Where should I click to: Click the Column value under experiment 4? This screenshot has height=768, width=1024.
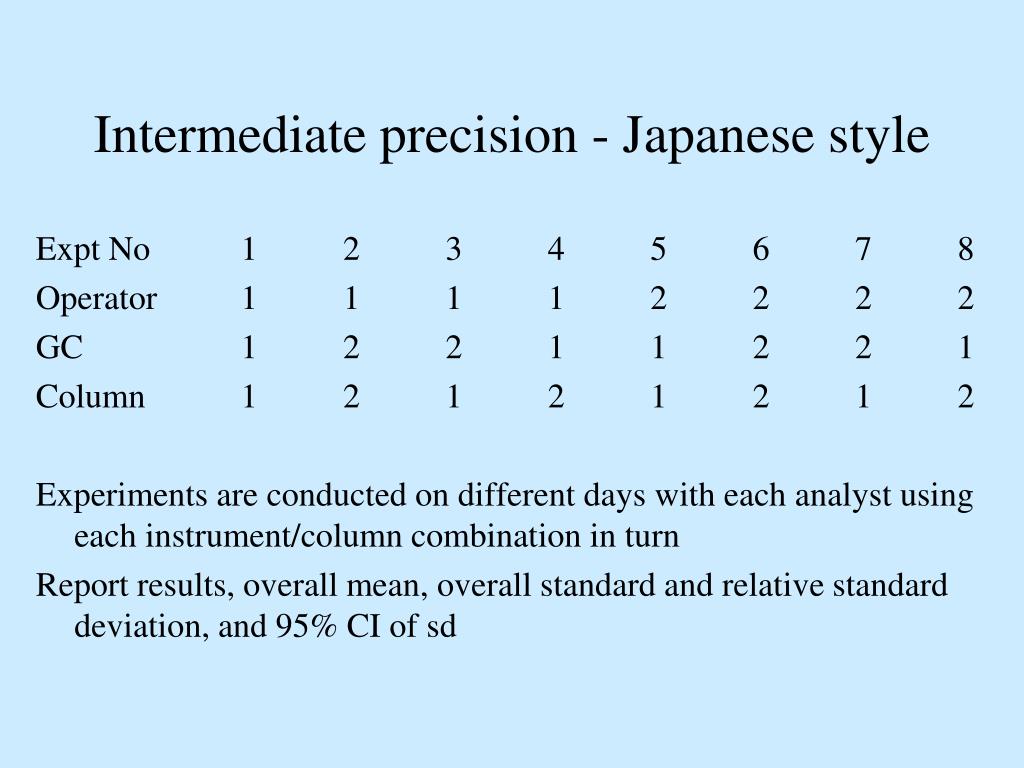tap(556, 397)
